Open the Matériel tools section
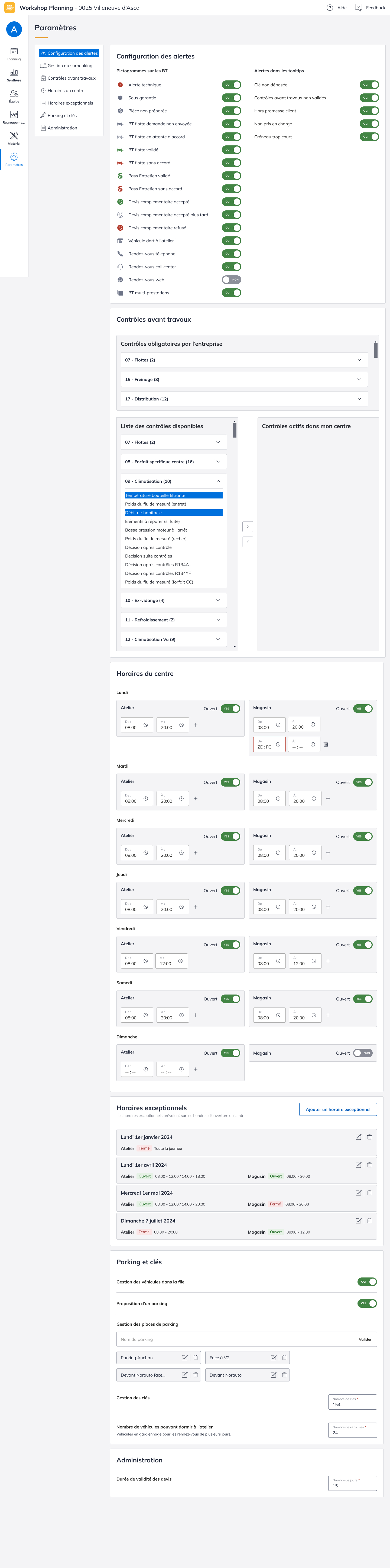The image size is (390, 1568). click(14, 138)
